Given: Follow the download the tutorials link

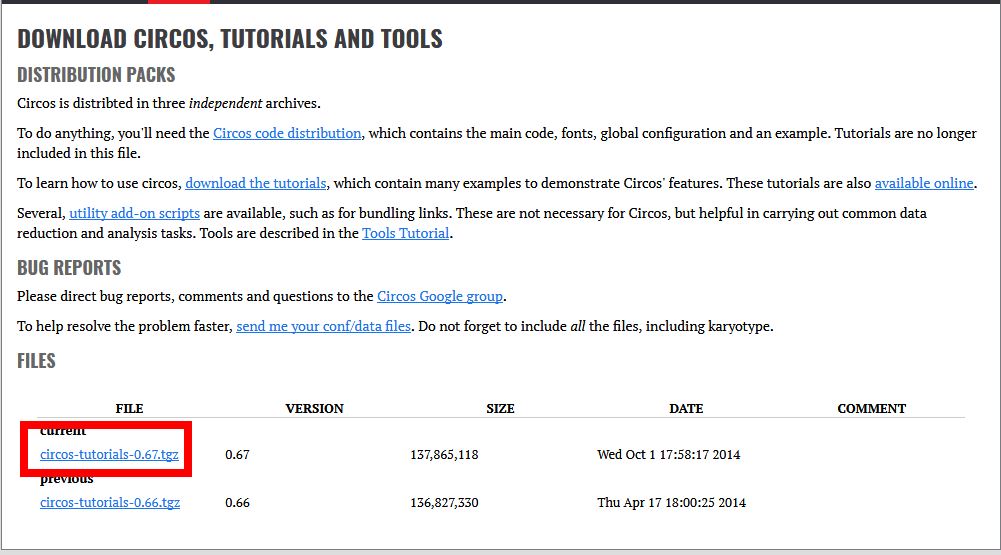Looking at the screenshot, I should tap(255, 183).
